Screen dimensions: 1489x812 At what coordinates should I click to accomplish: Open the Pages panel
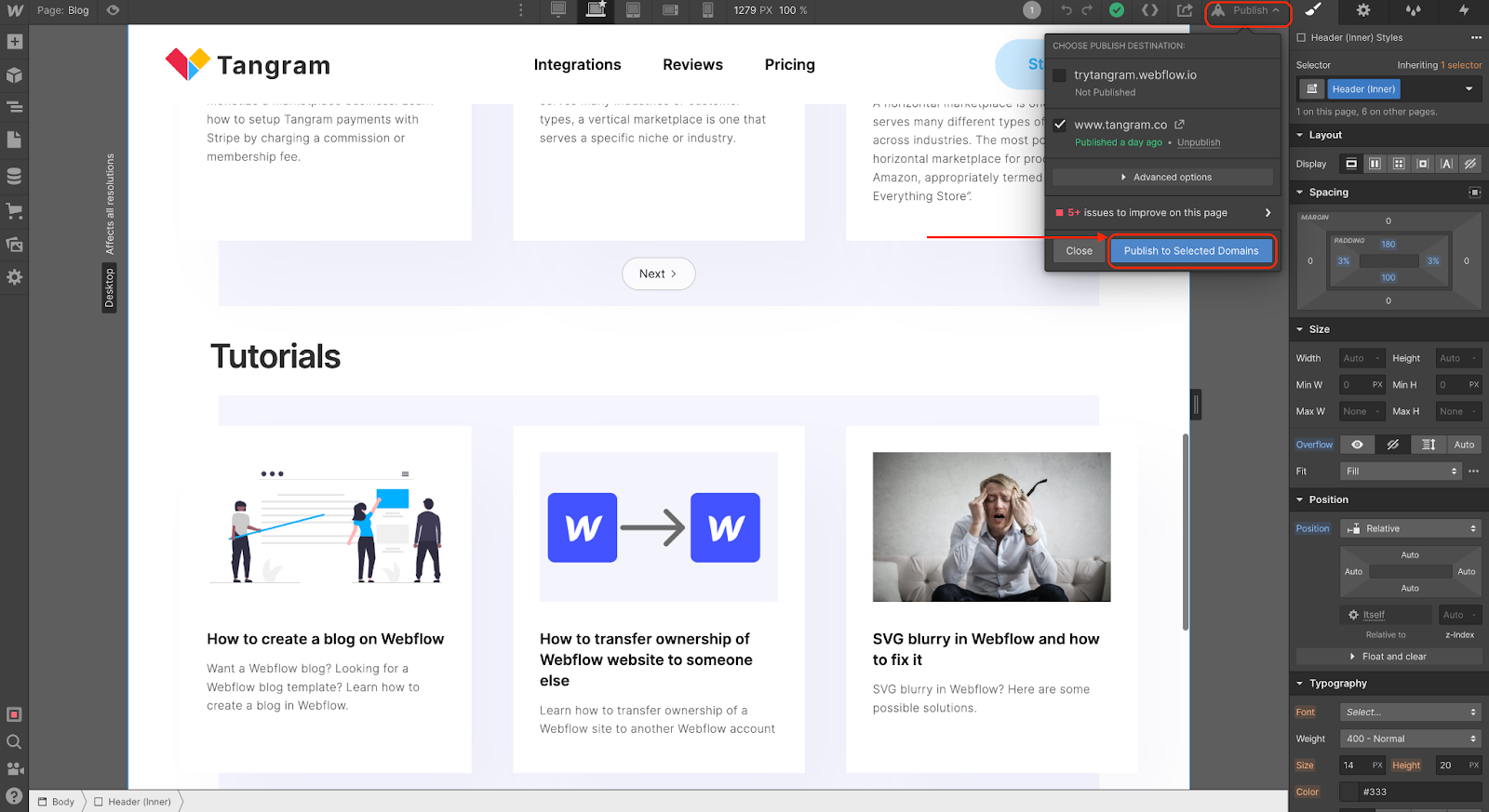coord(14,140)
